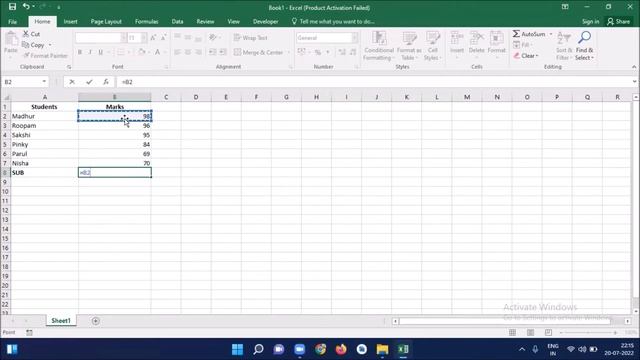Screen dimensions: 640x360
Task: Switch to the Formulas tab
Action: (147, 22)
